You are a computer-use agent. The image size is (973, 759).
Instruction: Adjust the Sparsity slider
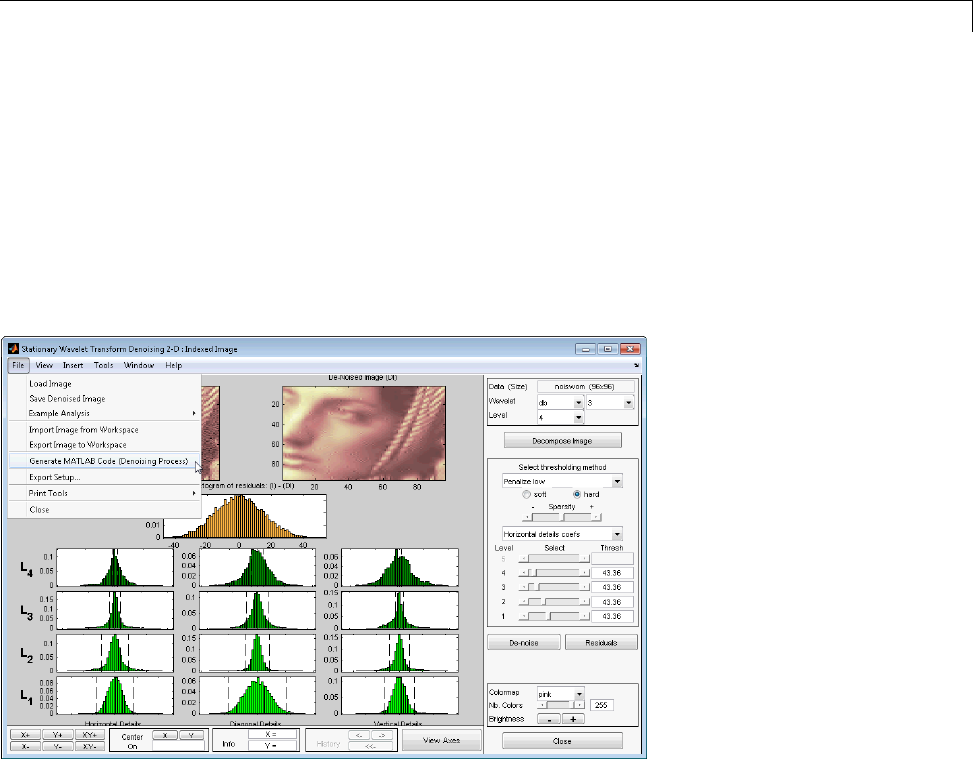[x=562, y=517]
